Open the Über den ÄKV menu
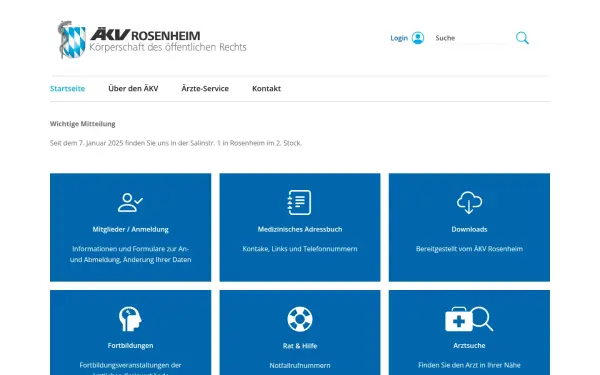Screen dimensions: 600x375 pos(133,88)
